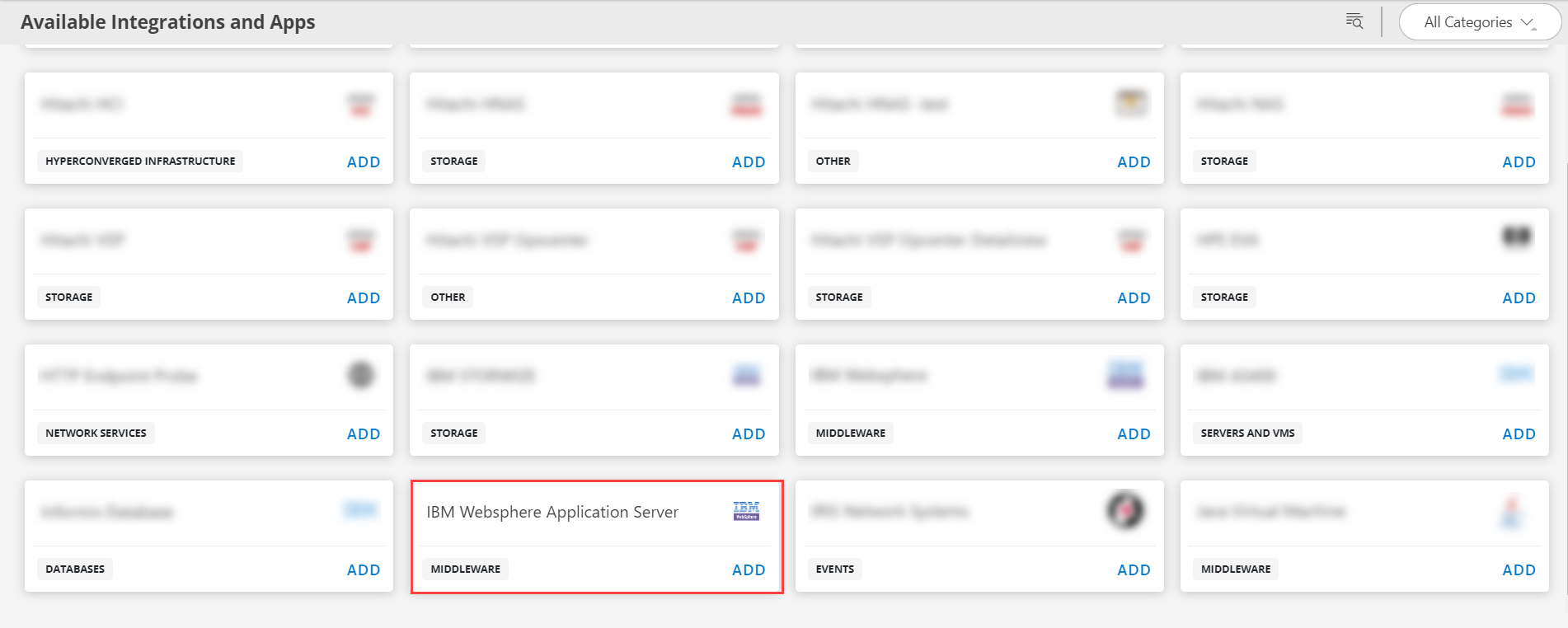
Task: Click the round logo on the EVENTS card
Action: click(1125, 510)
